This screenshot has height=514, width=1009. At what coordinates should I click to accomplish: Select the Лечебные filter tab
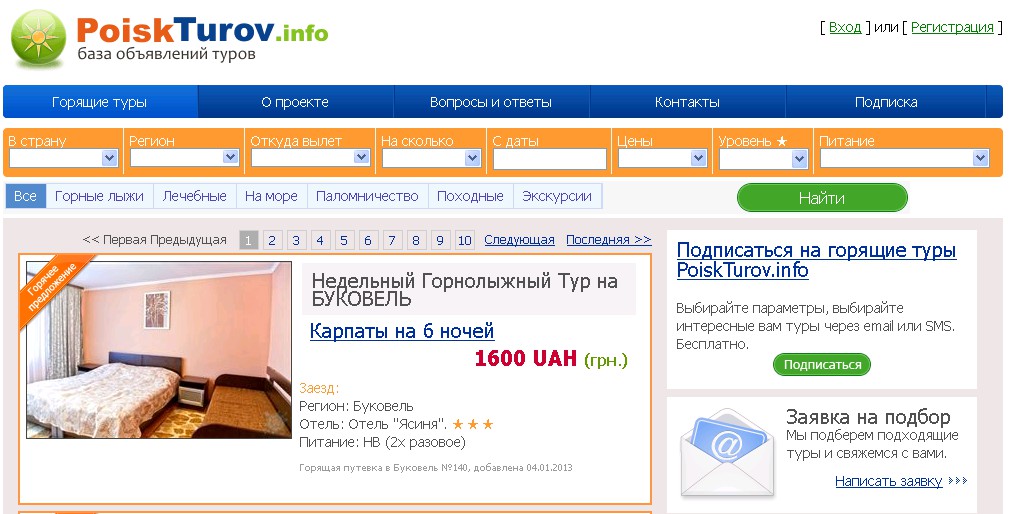point(194,196)
